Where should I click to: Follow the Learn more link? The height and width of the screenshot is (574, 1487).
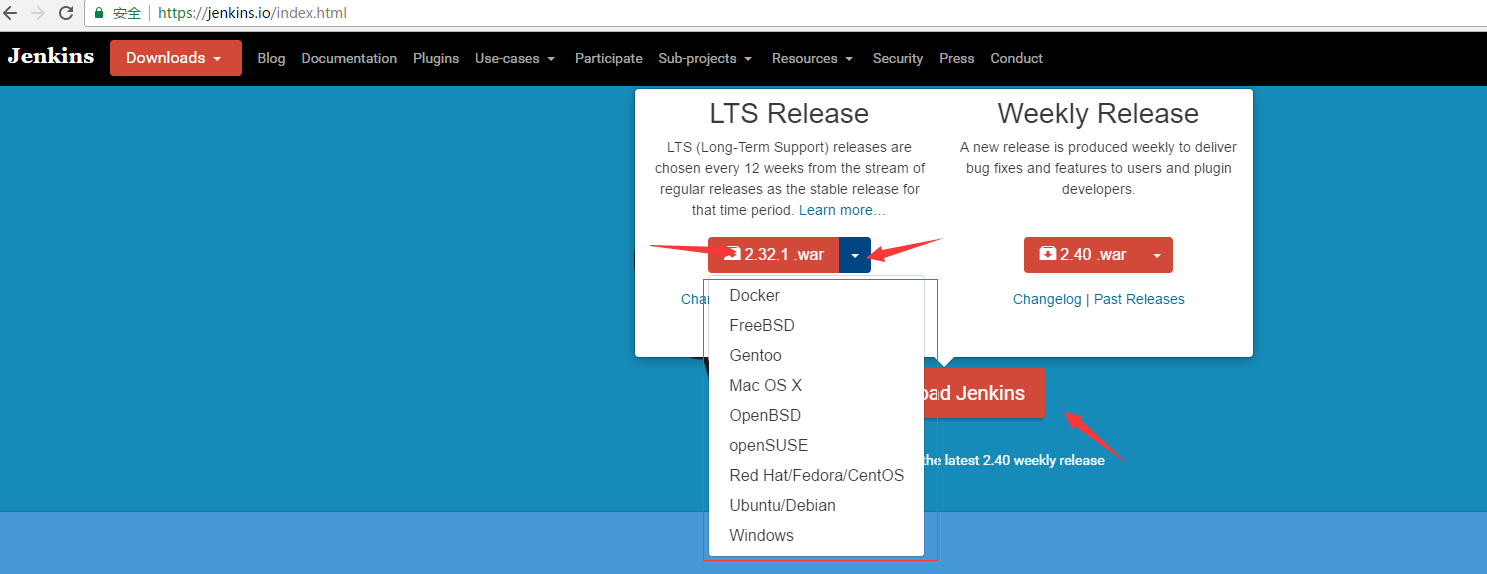pyautogui.click(x=842, y=210)
